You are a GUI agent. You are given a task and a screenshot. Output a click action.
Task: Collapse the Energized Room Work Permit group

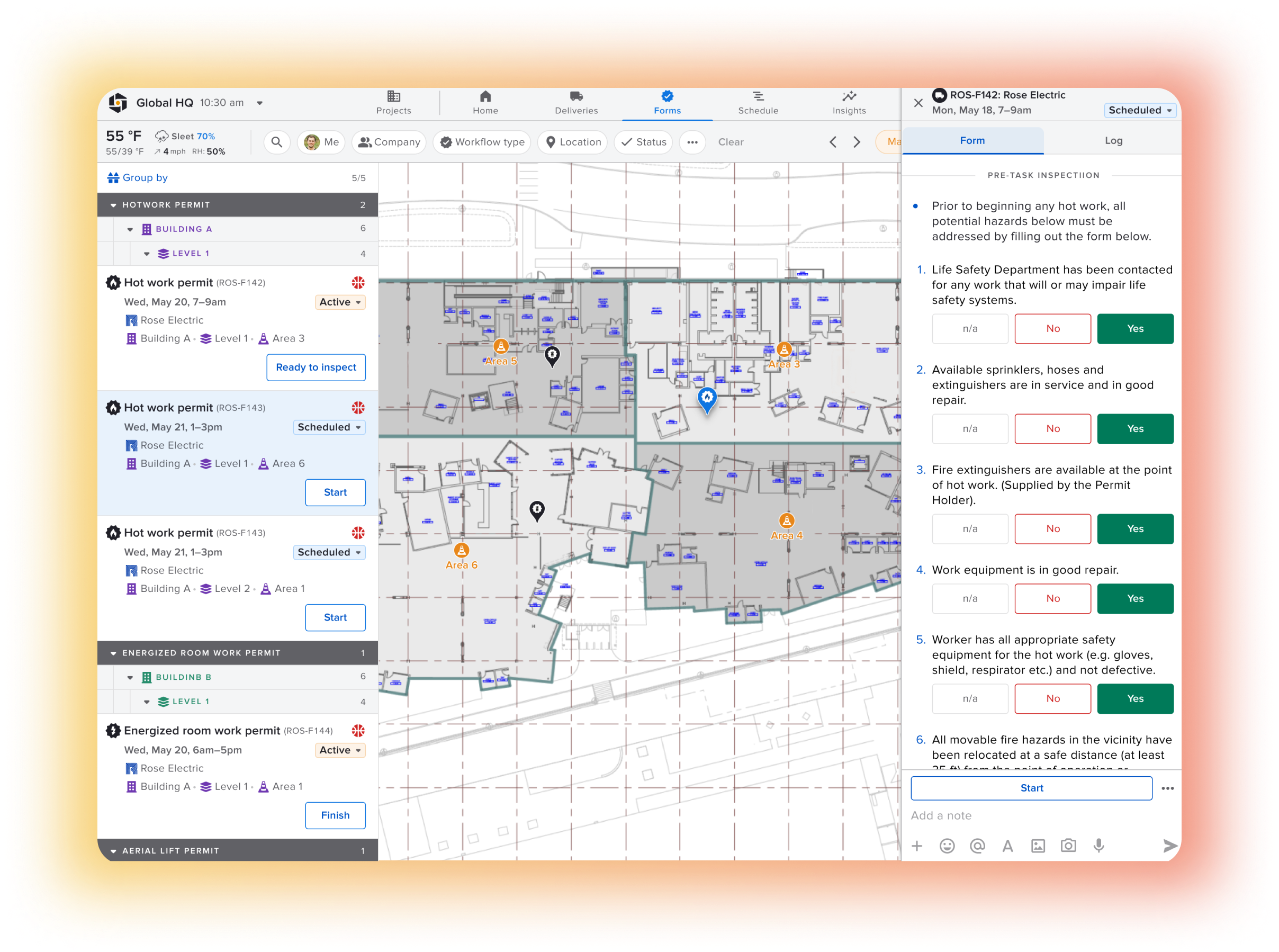pos(113,653)
